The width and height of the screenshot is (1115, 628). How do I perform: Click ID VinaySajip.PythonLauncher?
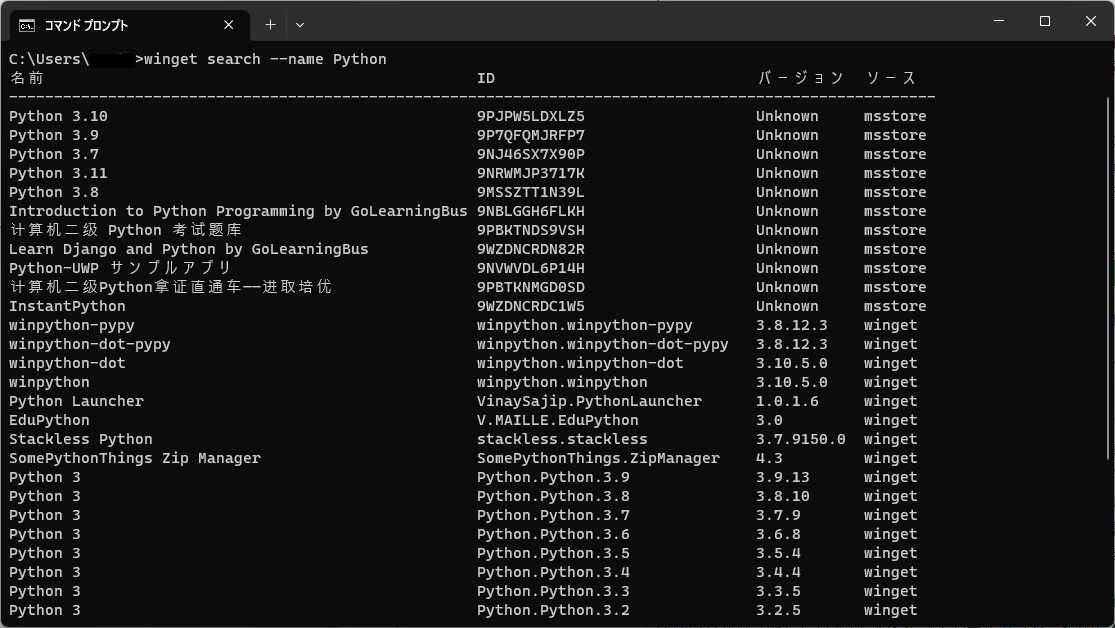[589, 401]
